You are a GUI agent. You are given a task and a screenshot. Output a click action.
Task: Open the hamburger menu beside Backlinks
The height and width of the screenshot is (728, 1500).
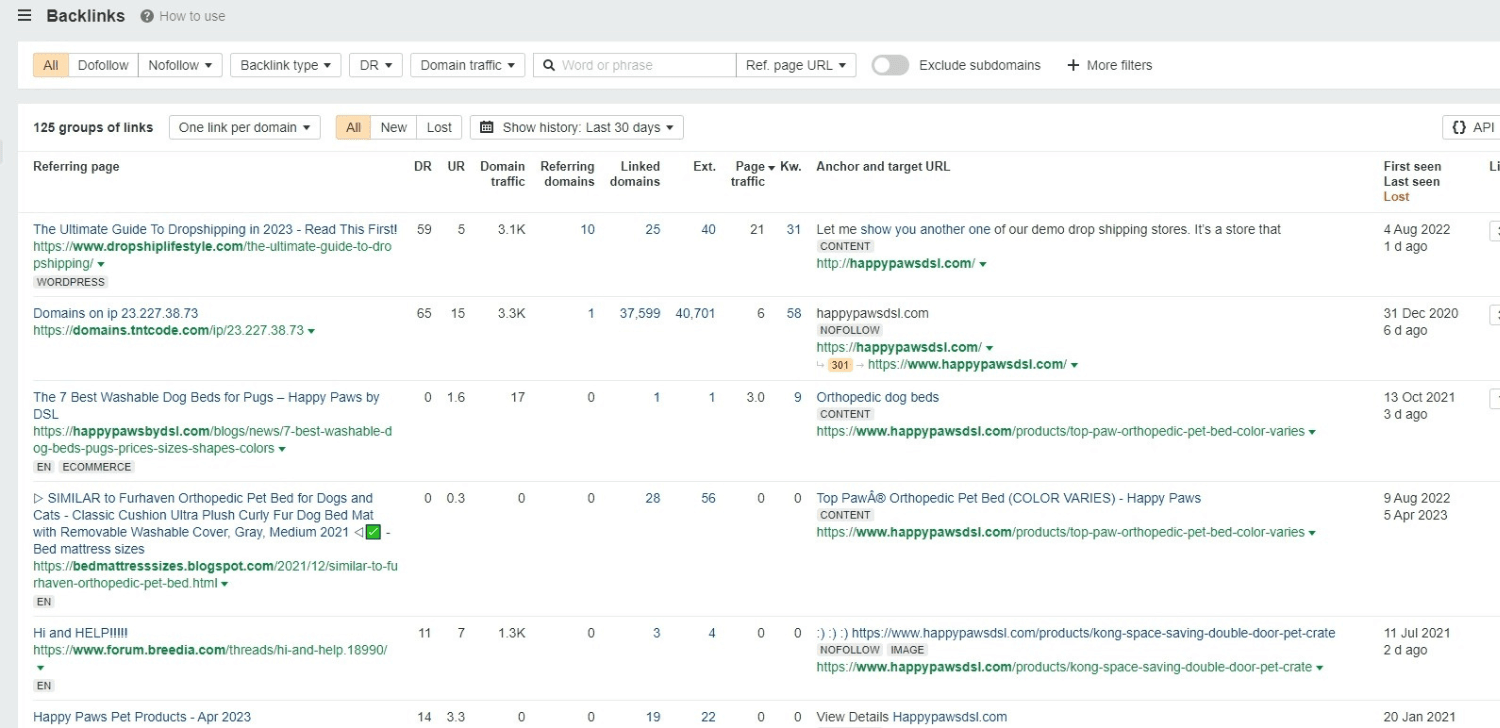click(24, 15)
